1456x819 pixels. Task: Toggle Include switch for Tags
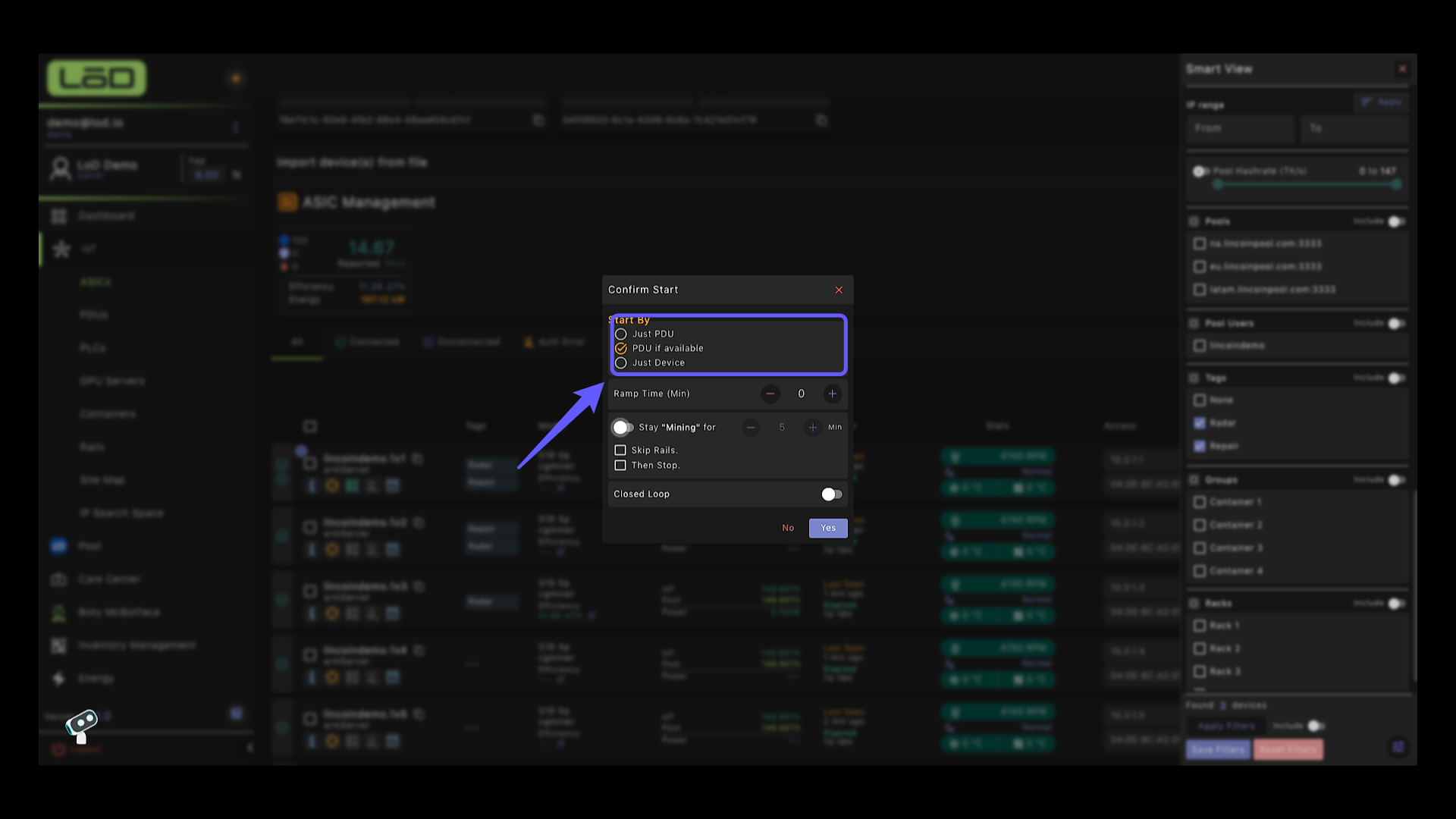(x=1397, y=378)
